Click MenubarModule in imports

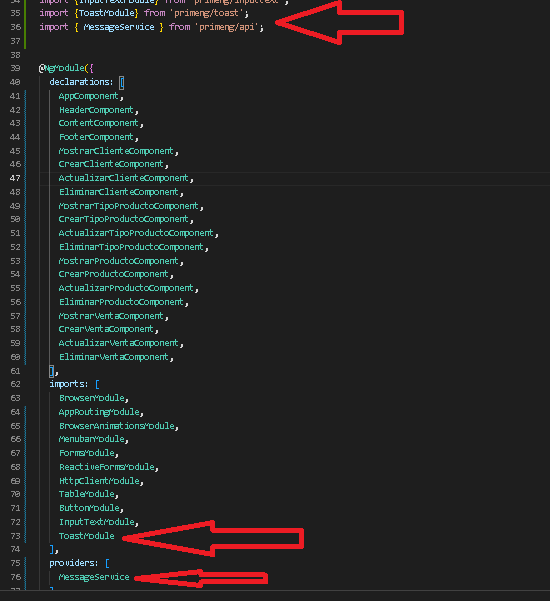click(91, 439)
